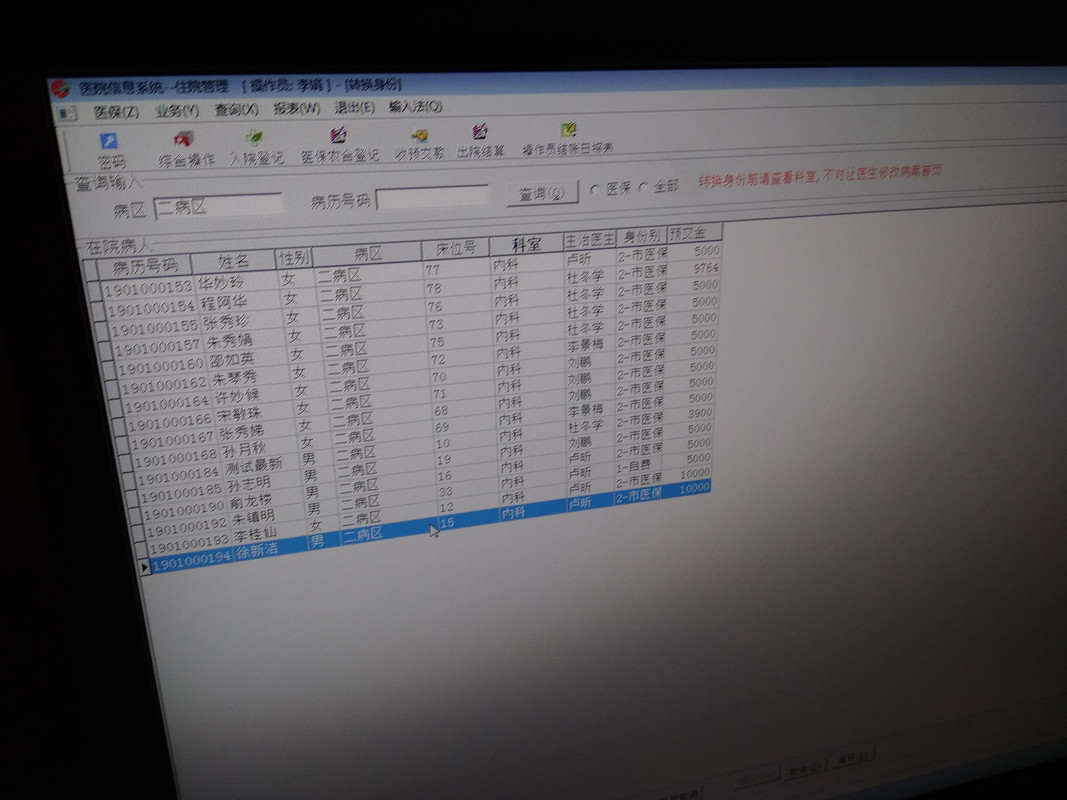Click highlighted patient name 徐新洁
This screenshot has width=1067, height=800.
coord(257,552)
